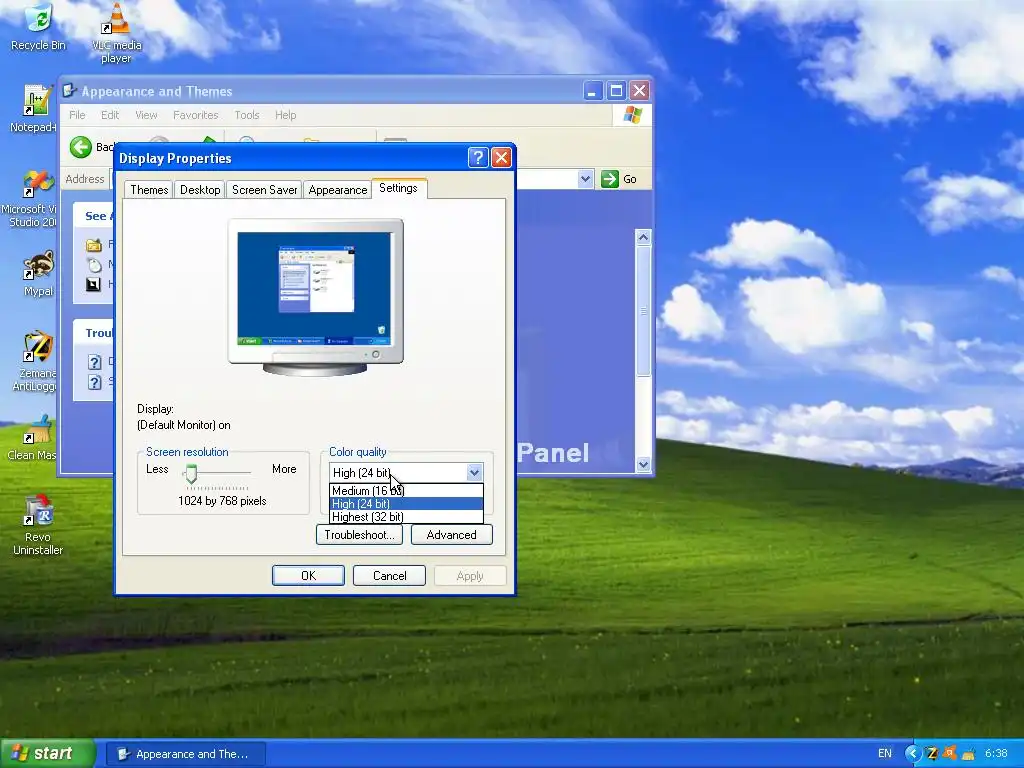Screen dimensions: 1024x768
Task: Open the Help menu
Action: [285, 115]
